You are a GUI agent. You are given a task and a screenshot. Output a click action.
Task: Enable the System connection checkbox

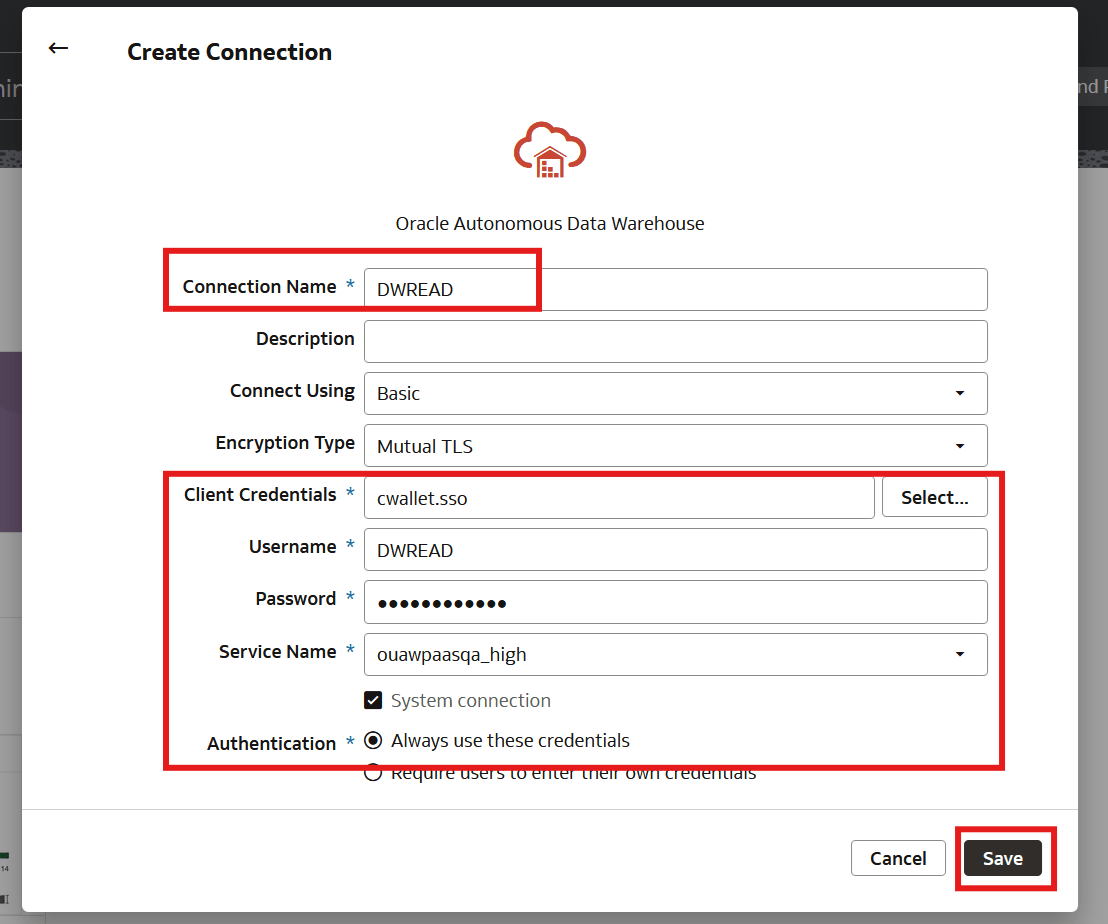[373, 700]
